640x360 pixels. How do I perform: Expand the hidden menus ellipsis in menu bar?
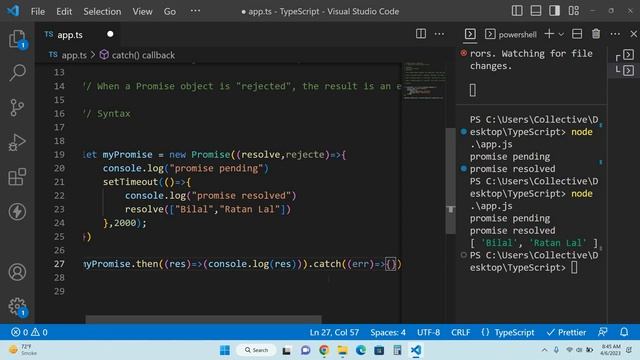[x=195, y=11]
